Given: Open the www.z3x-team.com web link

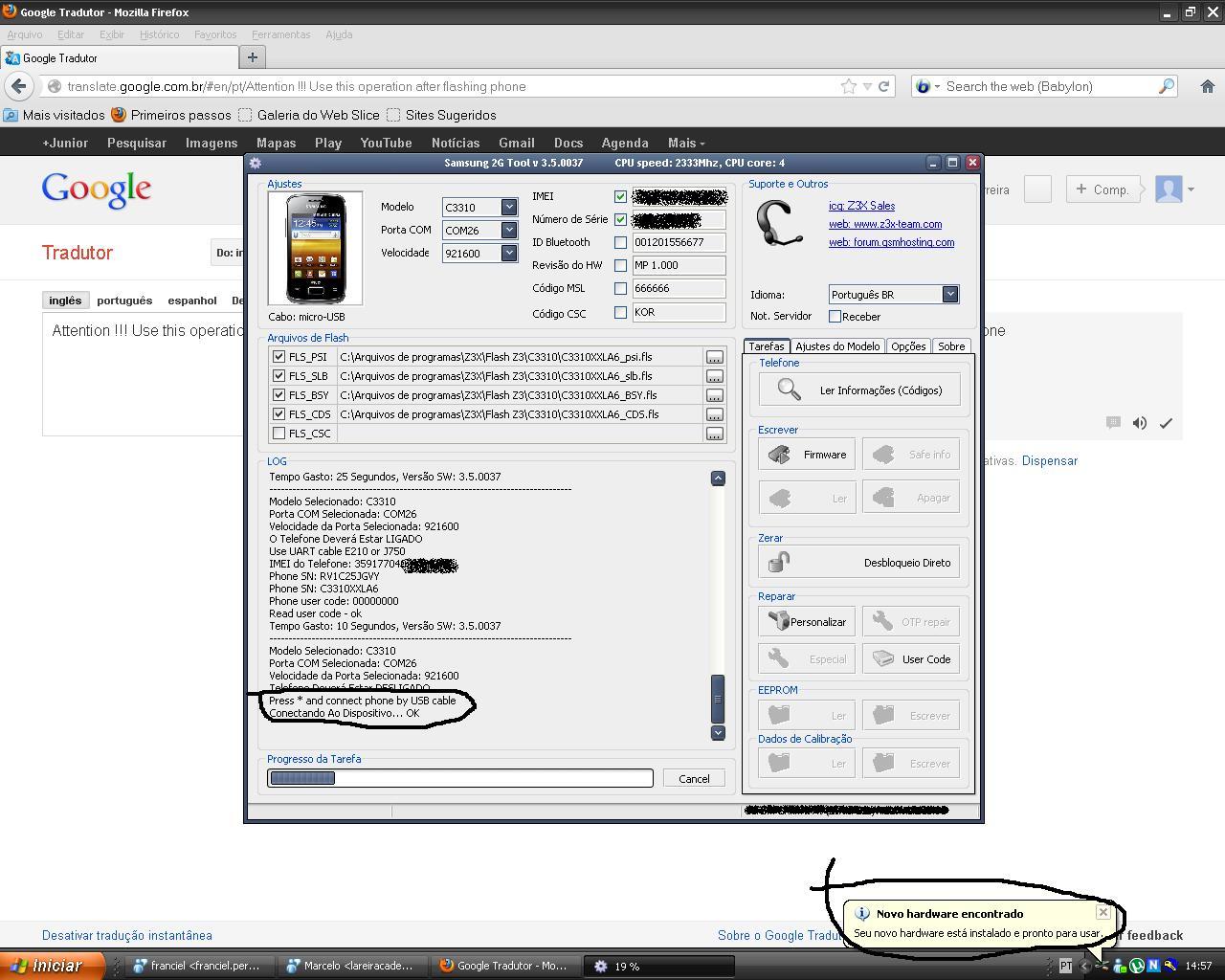Looking at the screenshot, I should tap(885, 224).
